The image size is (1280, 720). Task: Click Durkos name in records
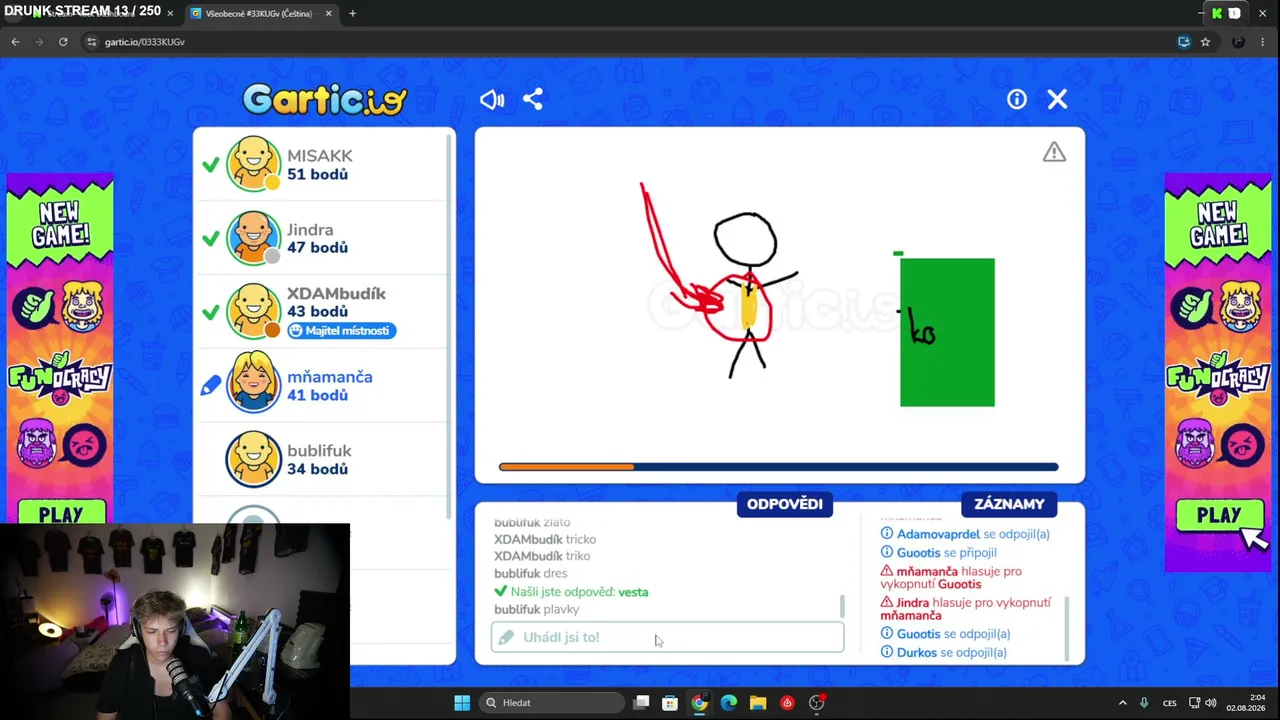pyautogui.click(x=917, y=653)
